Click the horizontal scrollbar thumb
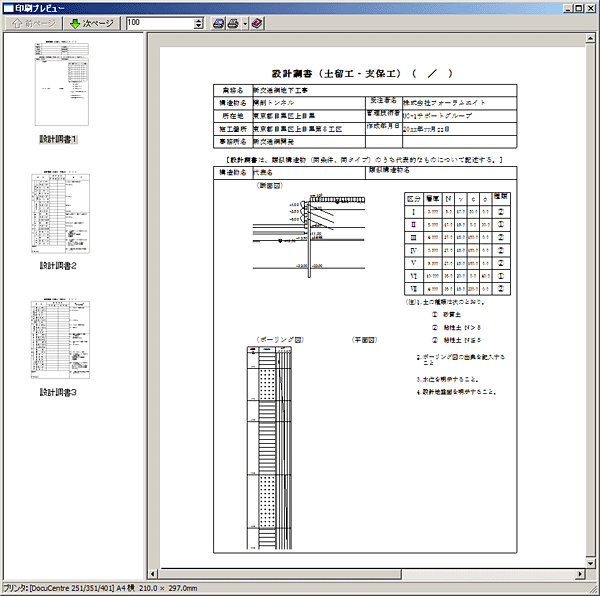 point(279,573)
